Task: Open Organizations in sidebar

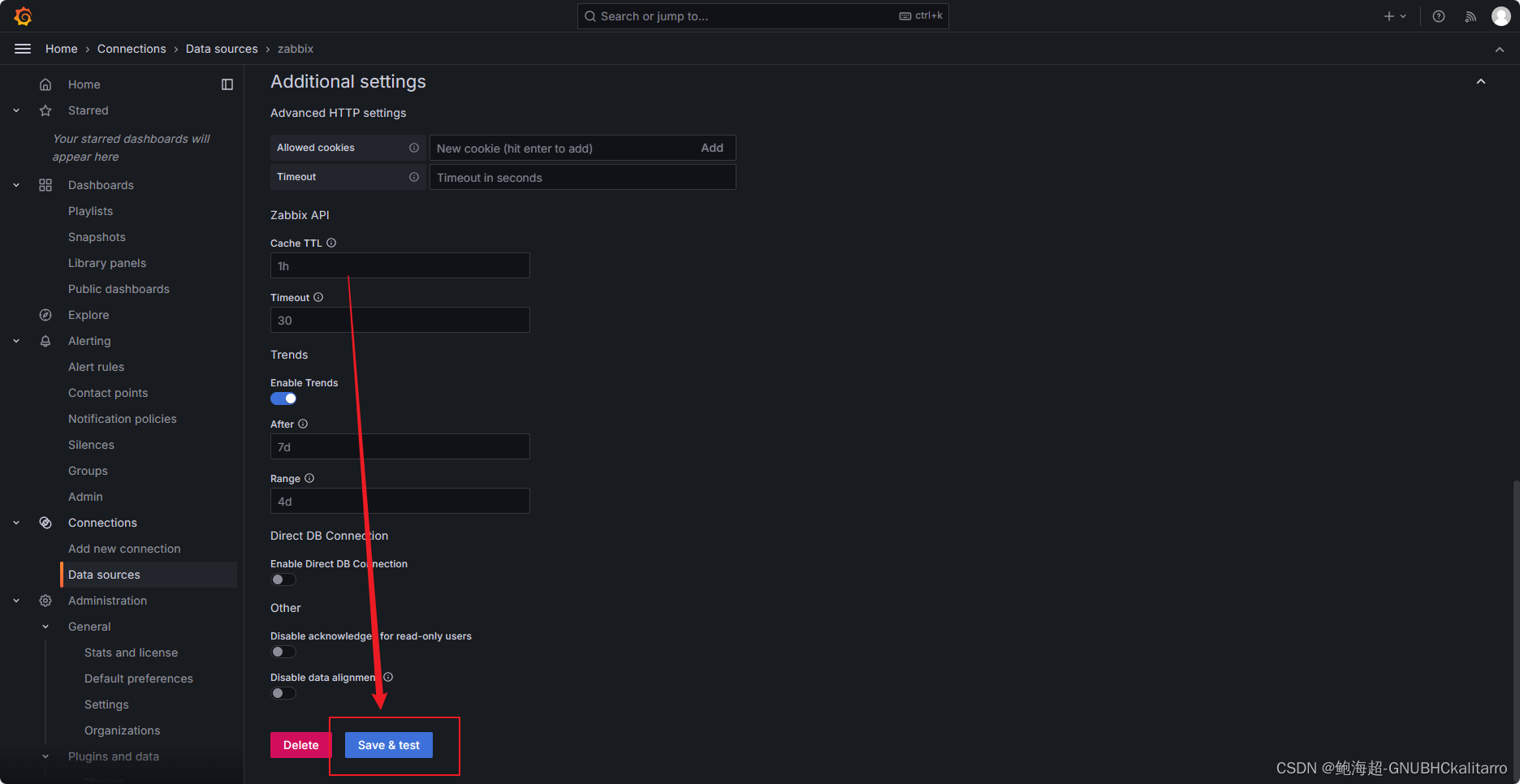Action: pos(122,730)
